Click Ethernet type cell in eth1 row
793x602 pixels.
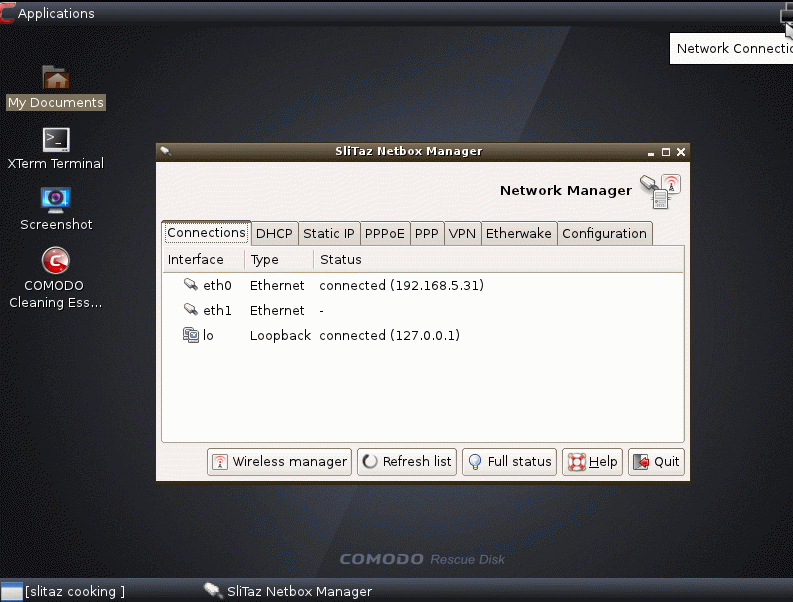coord(277,310)
